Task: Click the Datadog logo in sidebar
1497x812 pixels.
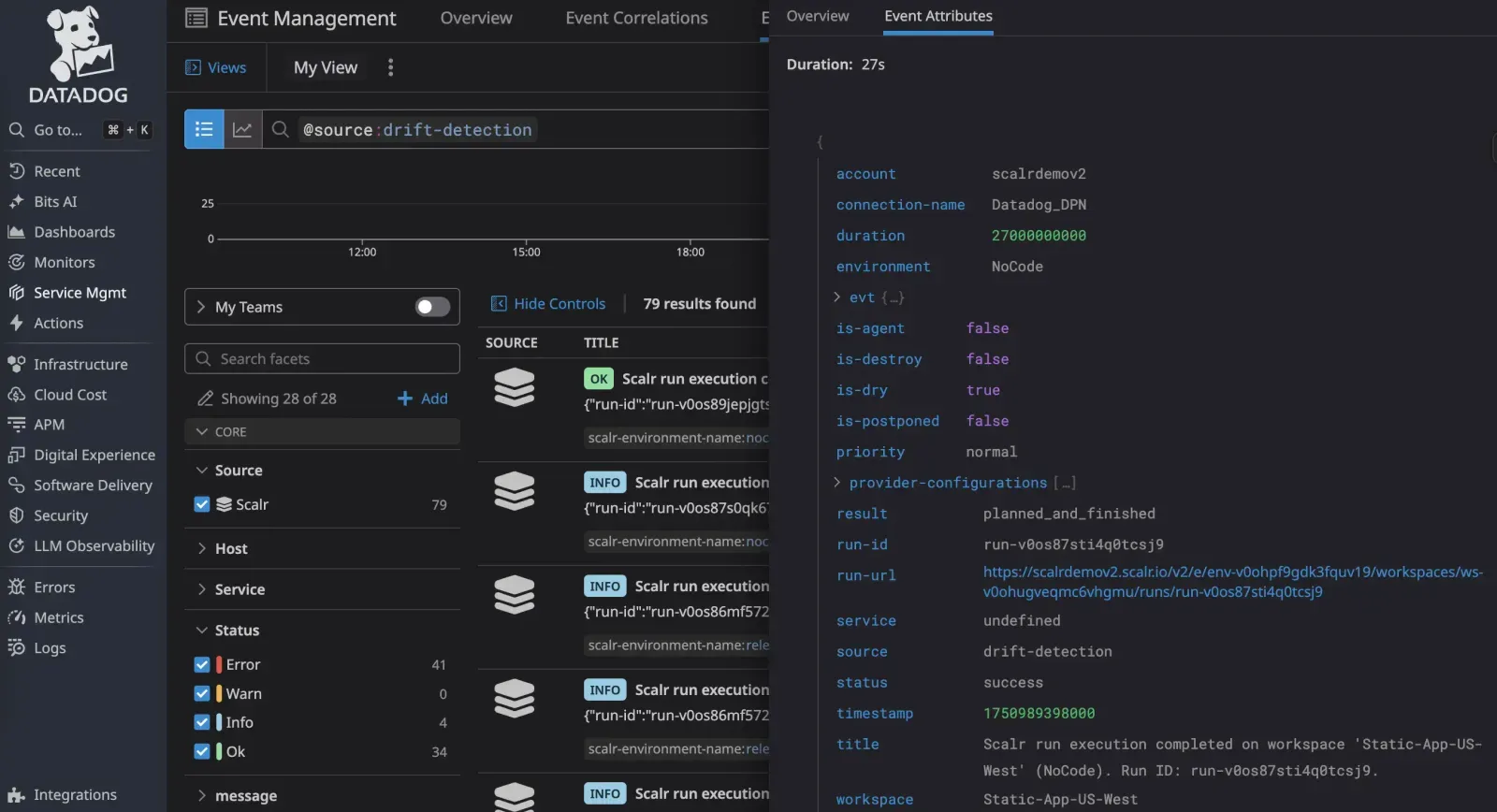Action: click(x=79, y=56)
